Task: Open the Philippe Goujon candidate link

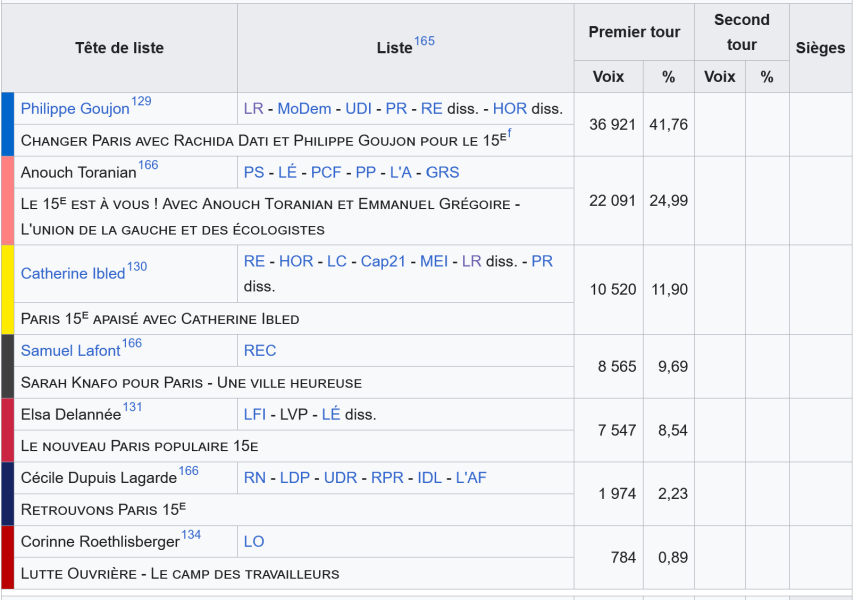Action: 75,109
